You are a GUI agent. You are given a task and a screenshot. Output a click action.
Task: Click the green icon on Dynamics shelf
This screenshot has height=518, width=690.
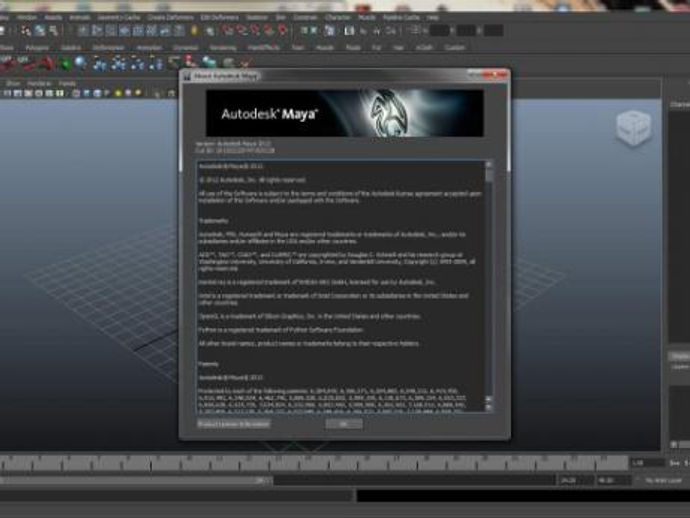pyautogui.click(x=65, y=63)
